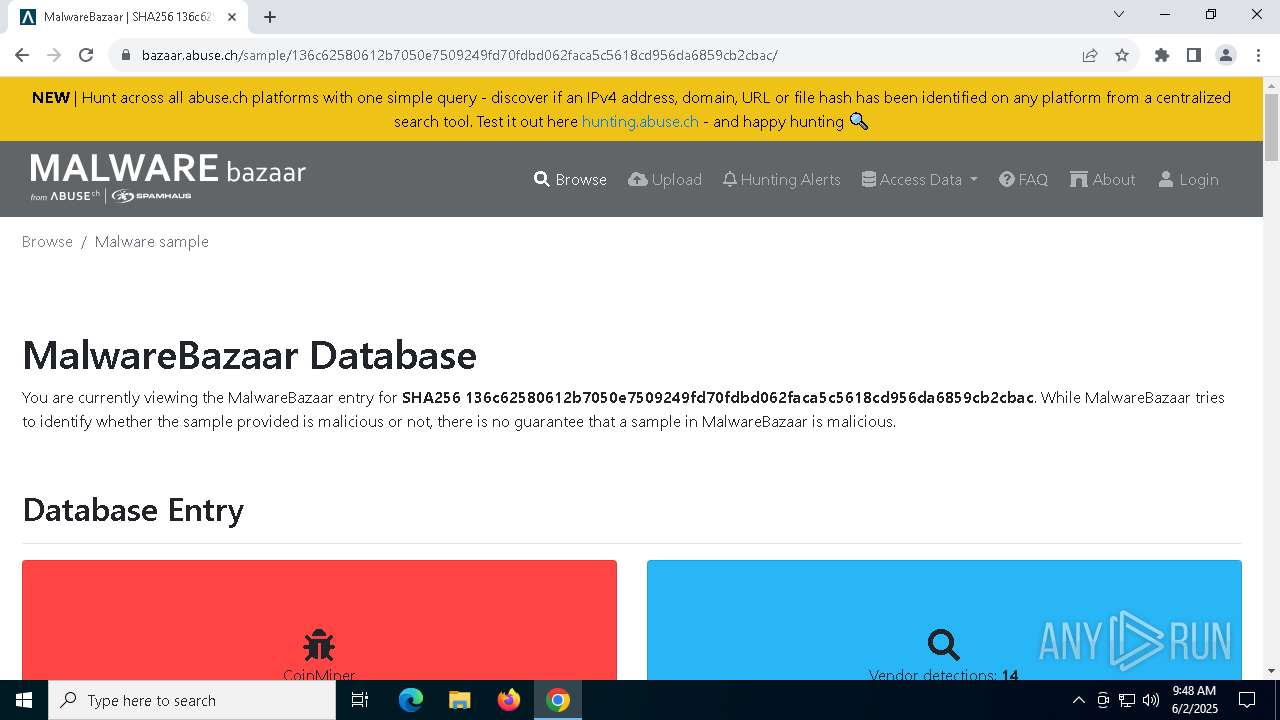Open the hunting.abuse.ch link
This screenshot has height=720, width=1280.
tap(640, 121)
